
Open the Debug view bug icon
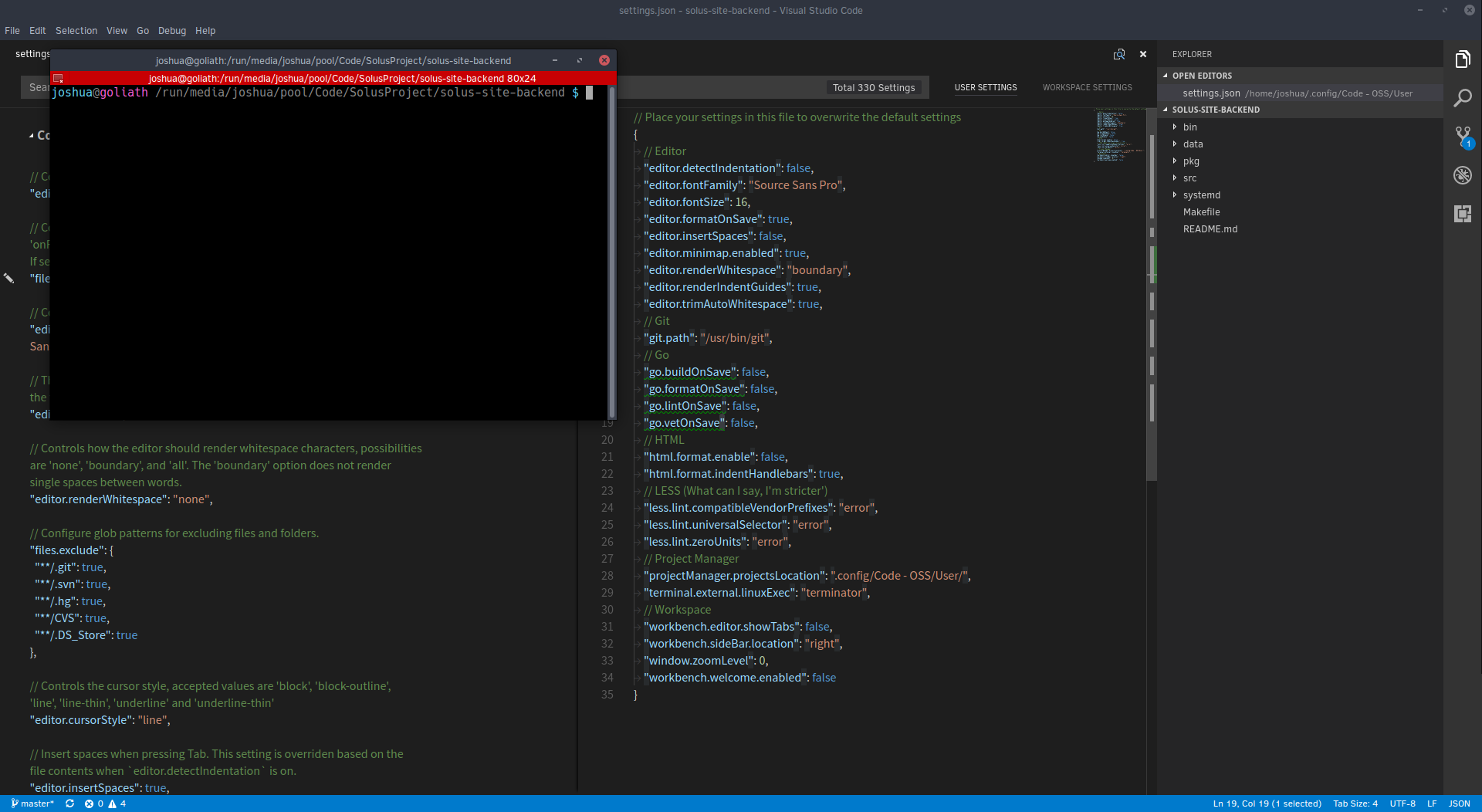[x=1463, y=175]
